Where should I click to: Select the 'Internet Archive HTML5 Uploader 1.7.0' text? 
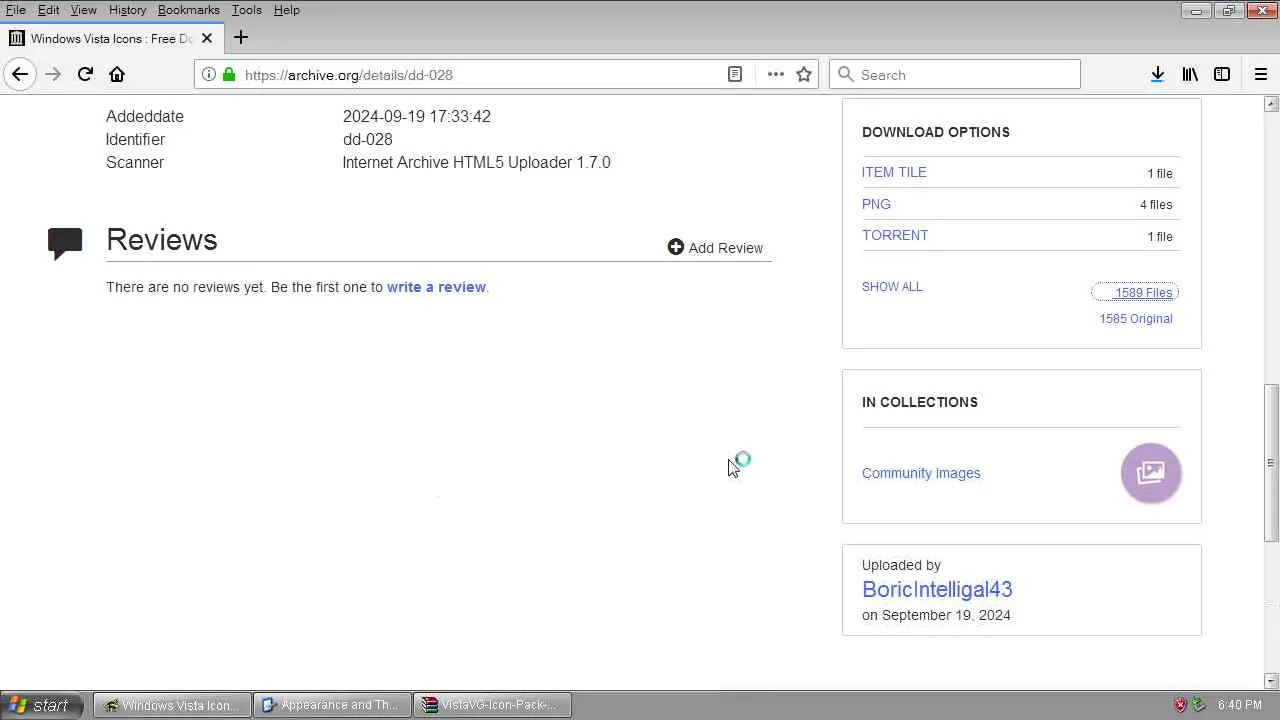[x=476, y=162]
